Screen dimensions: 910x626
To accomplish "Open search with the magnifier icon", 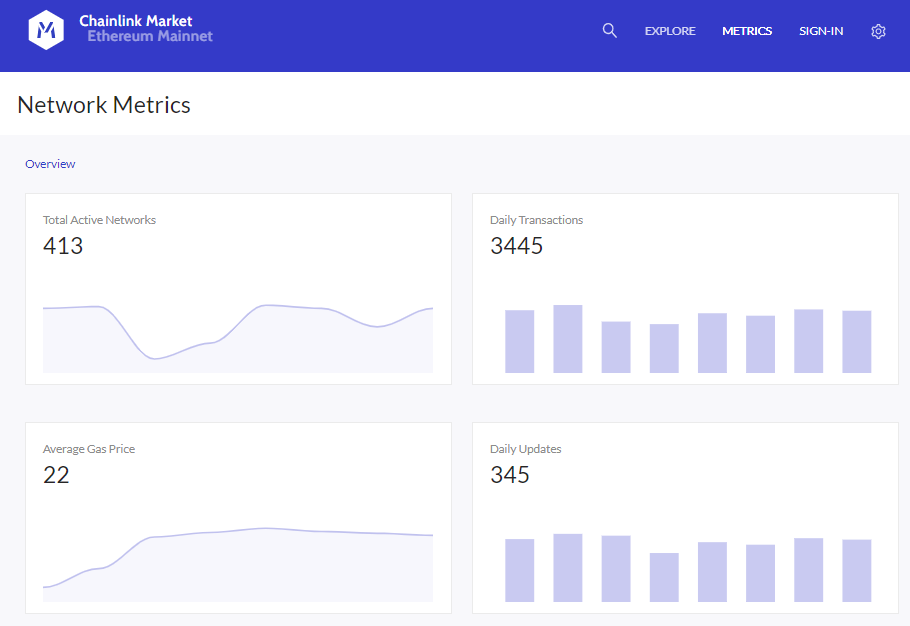I will (609, 31).
